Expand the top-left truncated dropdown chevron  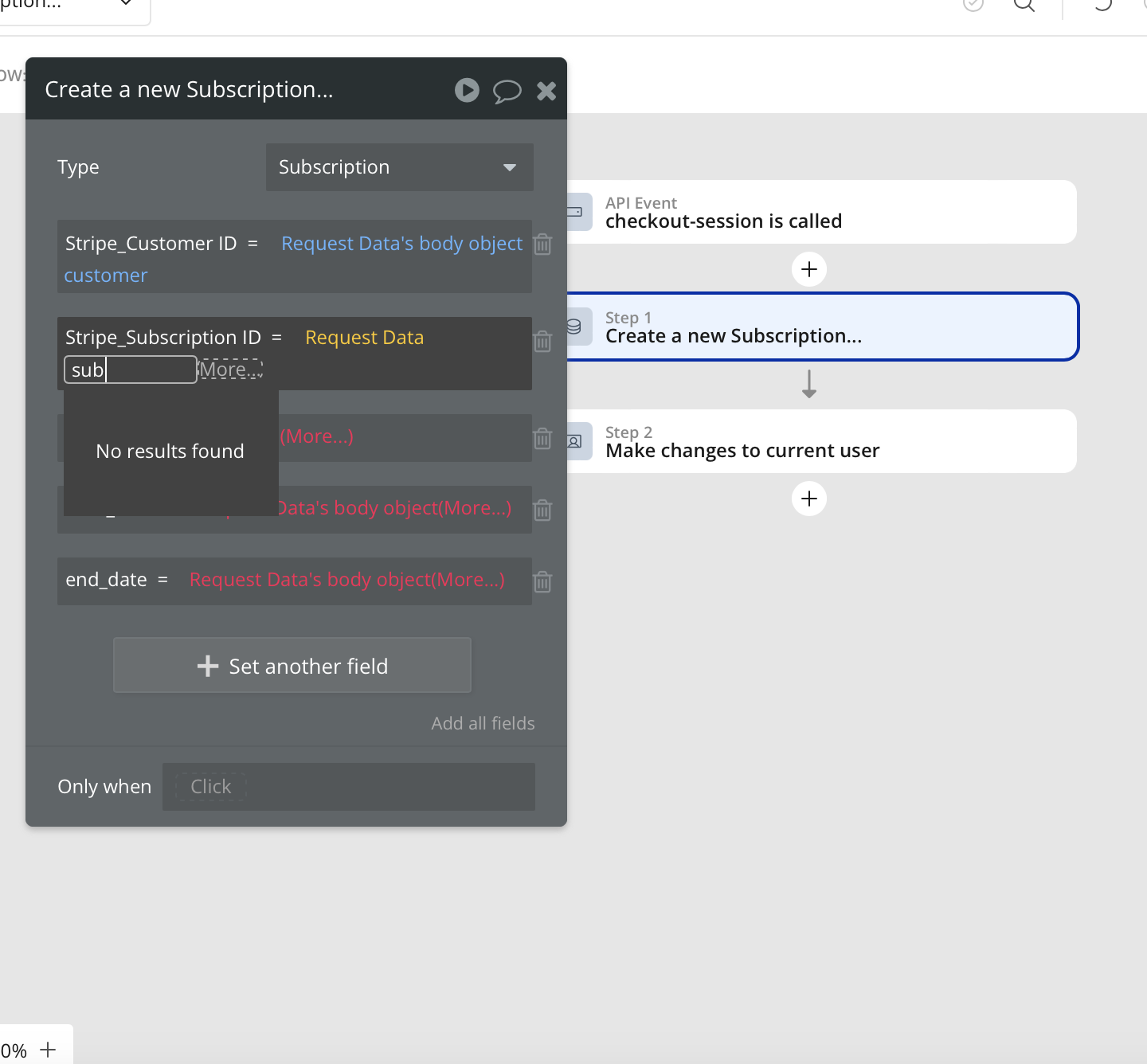(x=126, y=3)
